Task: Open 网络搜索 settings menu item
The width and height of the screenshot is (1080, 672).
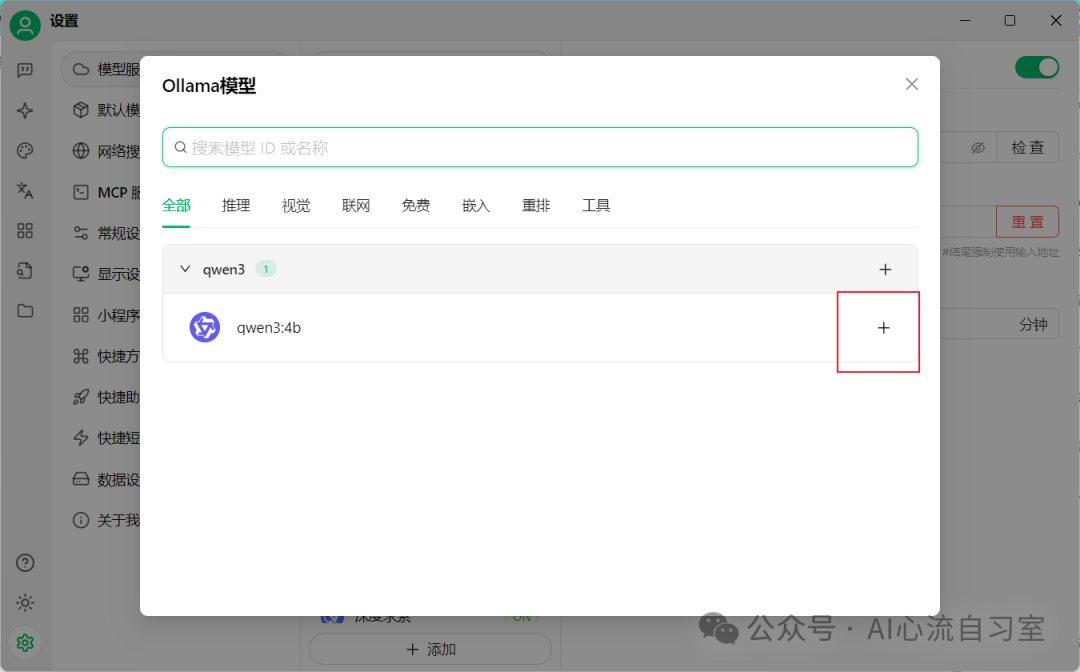Action: [107, 151]
